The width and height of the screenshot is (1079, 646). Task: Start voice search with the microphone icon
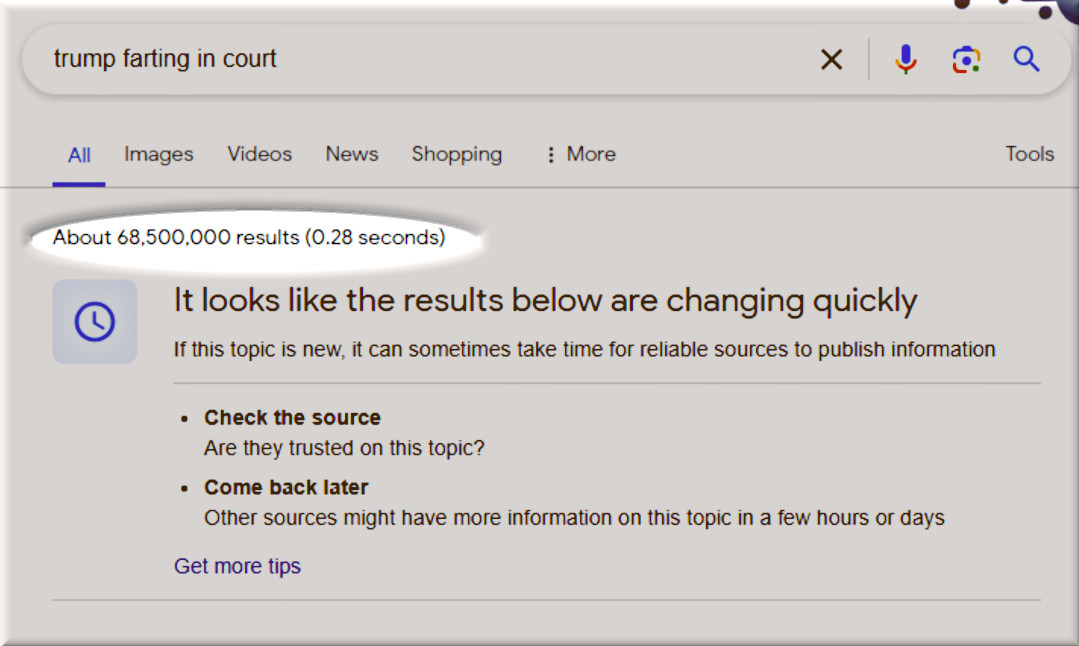click(x=906, y=60)
